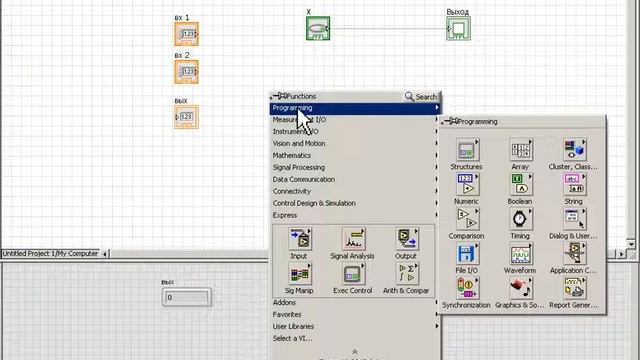Open the Application Control palette
640x360 pixels.
574,254
